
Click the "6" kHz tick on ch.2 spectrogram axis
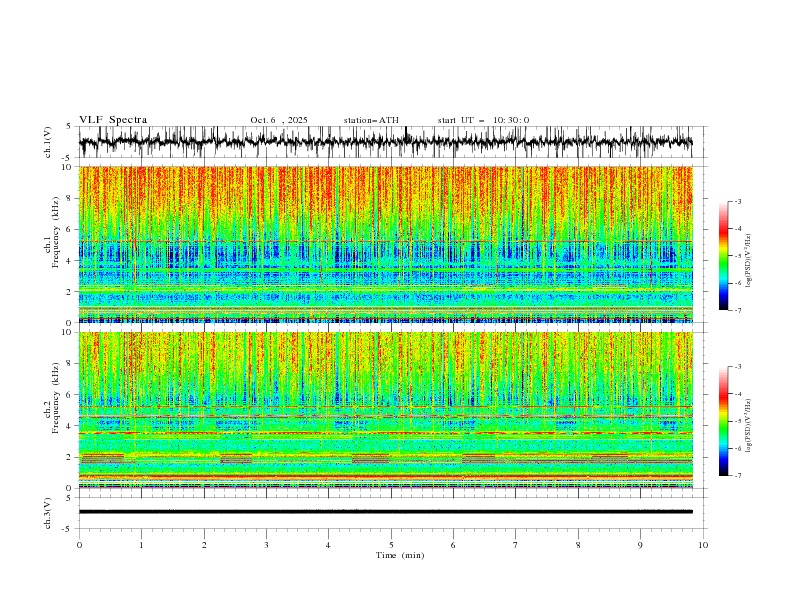[71, 395]
